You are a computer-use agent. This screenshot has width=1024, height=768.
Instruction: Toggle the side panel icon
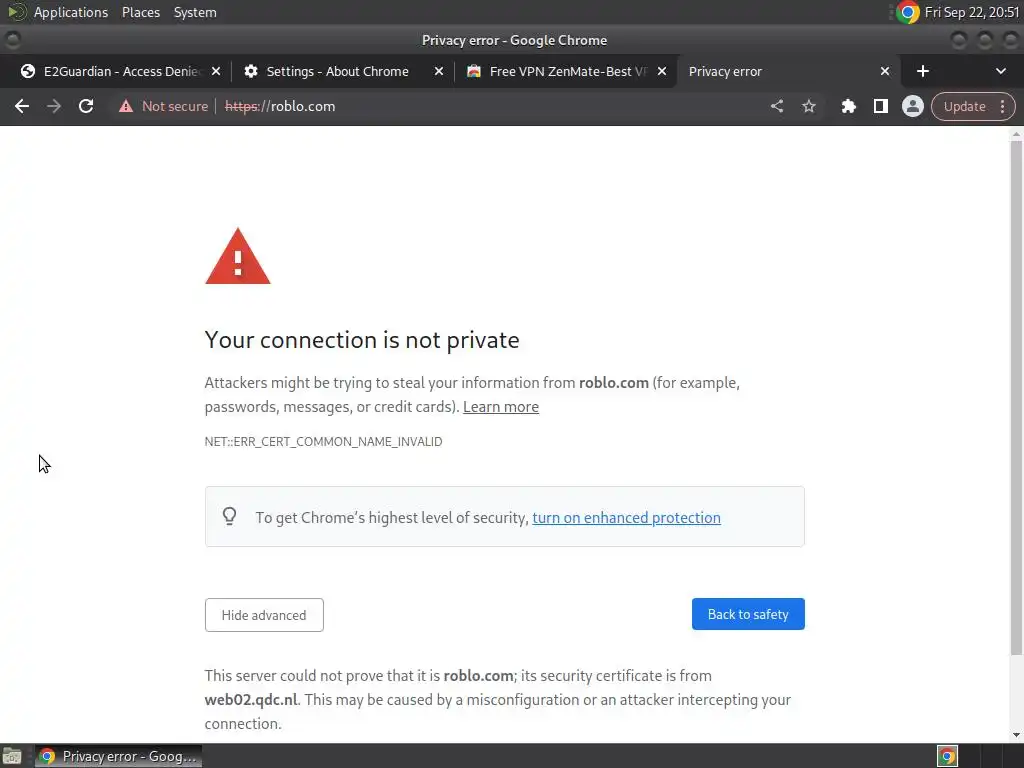pyautogui.click(x=880, y=106)
